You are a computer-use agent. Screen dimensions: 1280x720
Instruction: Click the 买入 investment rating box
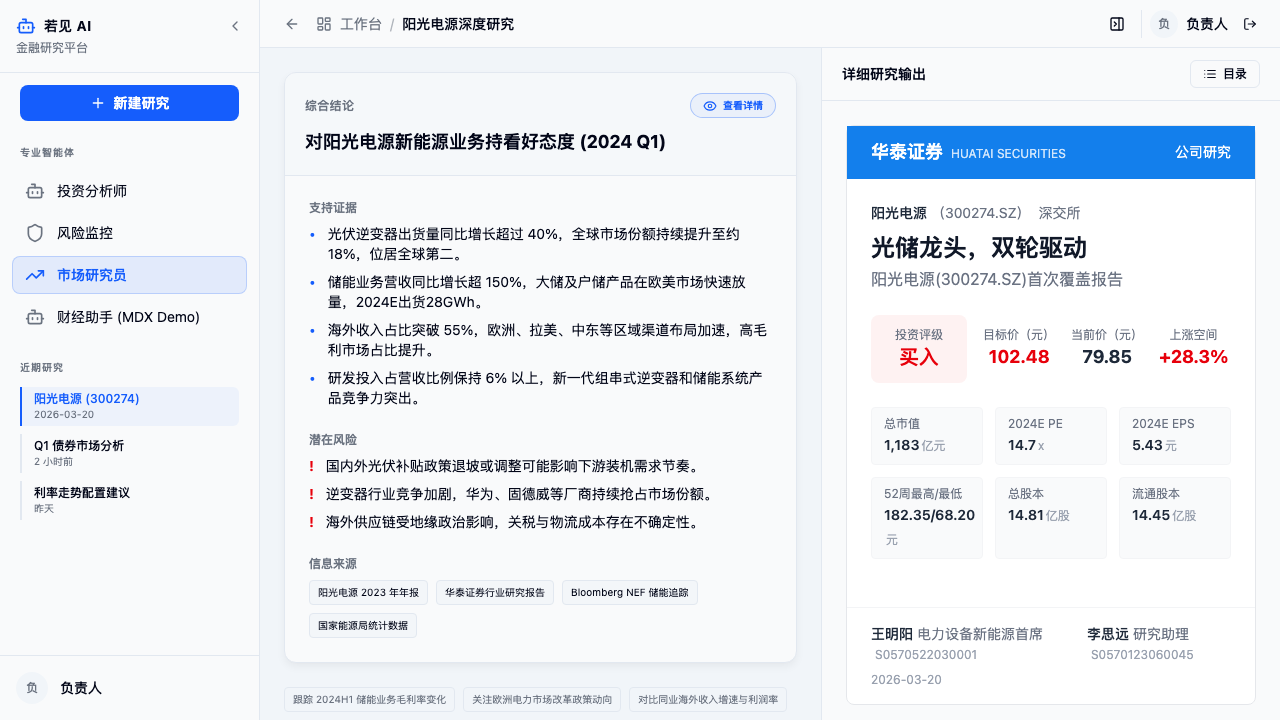pyautogui.click(x=919, y=348)
